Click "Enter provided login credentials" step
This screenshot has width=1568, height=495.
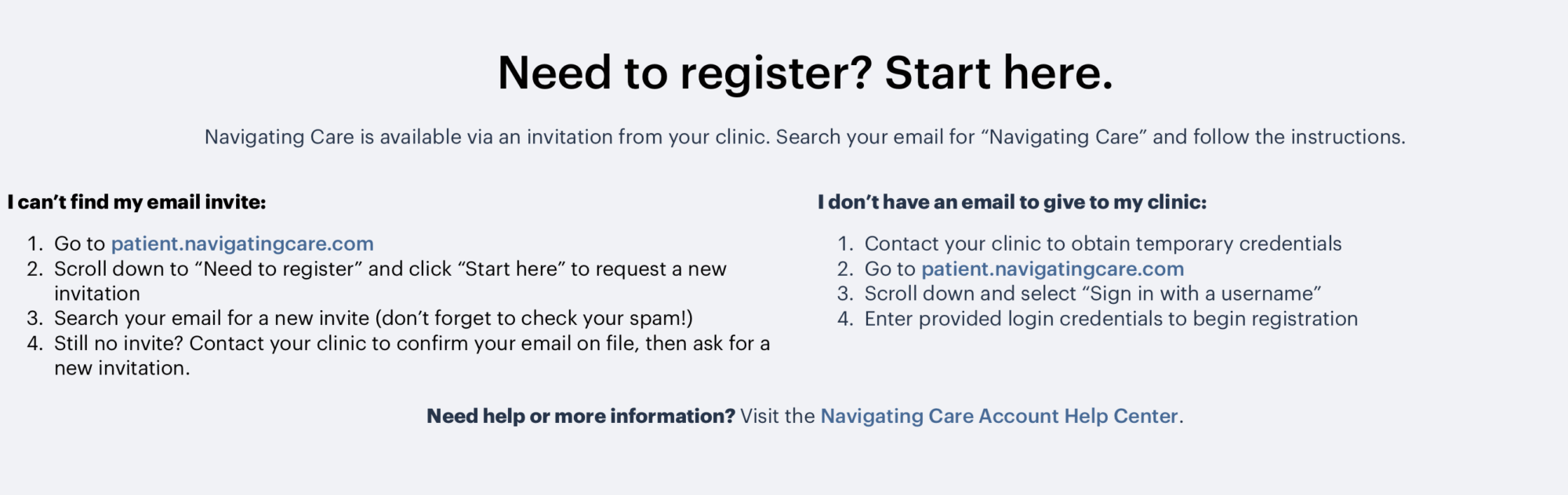tap(1110, 319)
